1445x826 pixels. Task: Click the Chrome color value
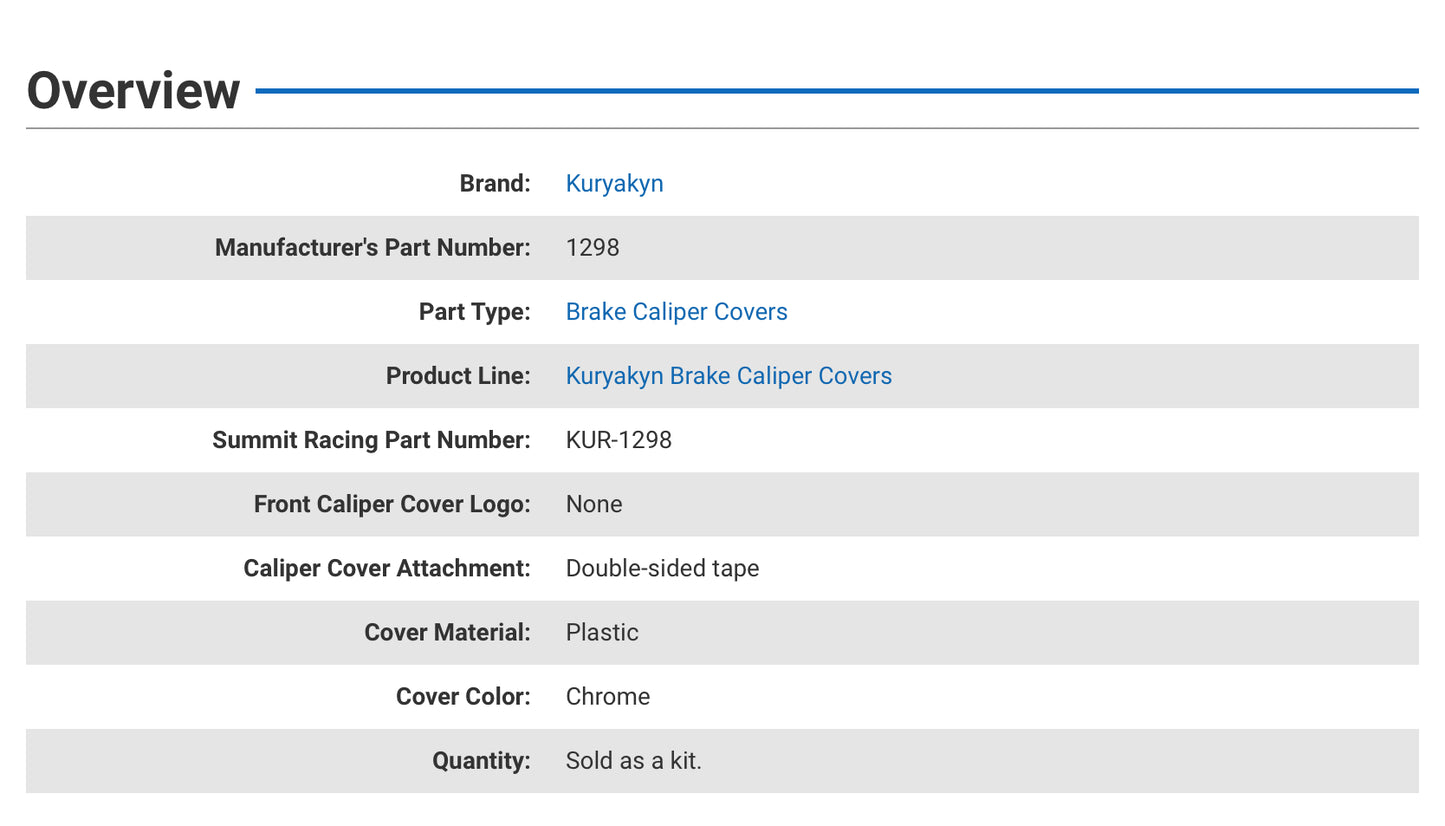608,696
